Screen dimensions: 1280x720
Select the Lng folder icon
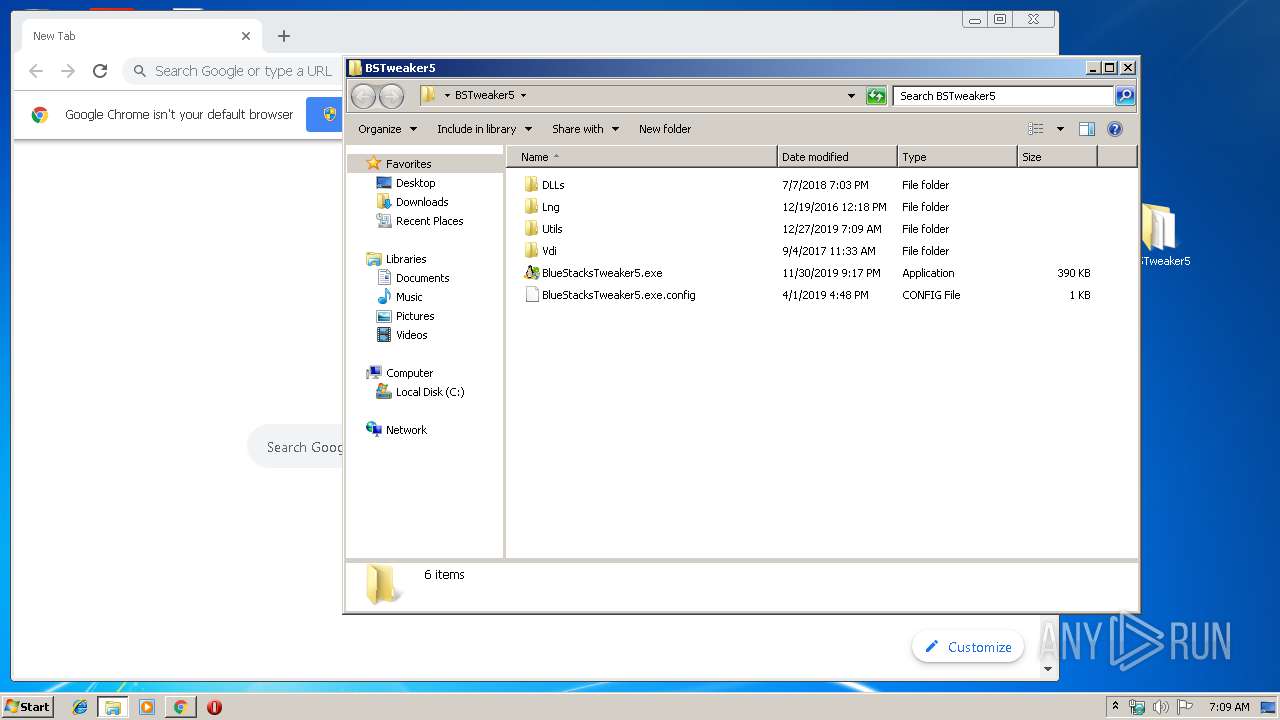[531, 207]
